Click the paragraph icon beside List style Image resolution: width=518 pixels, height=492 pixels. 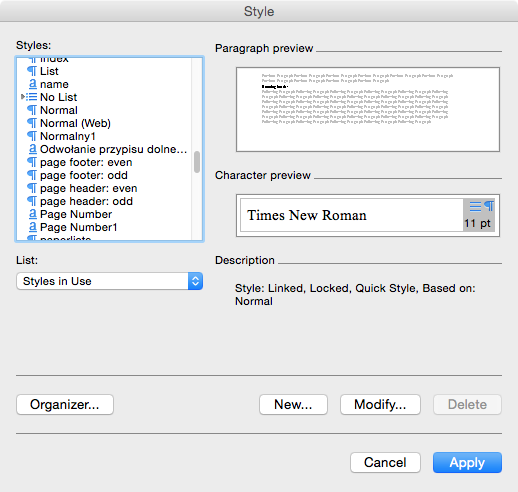pos(32,71)
